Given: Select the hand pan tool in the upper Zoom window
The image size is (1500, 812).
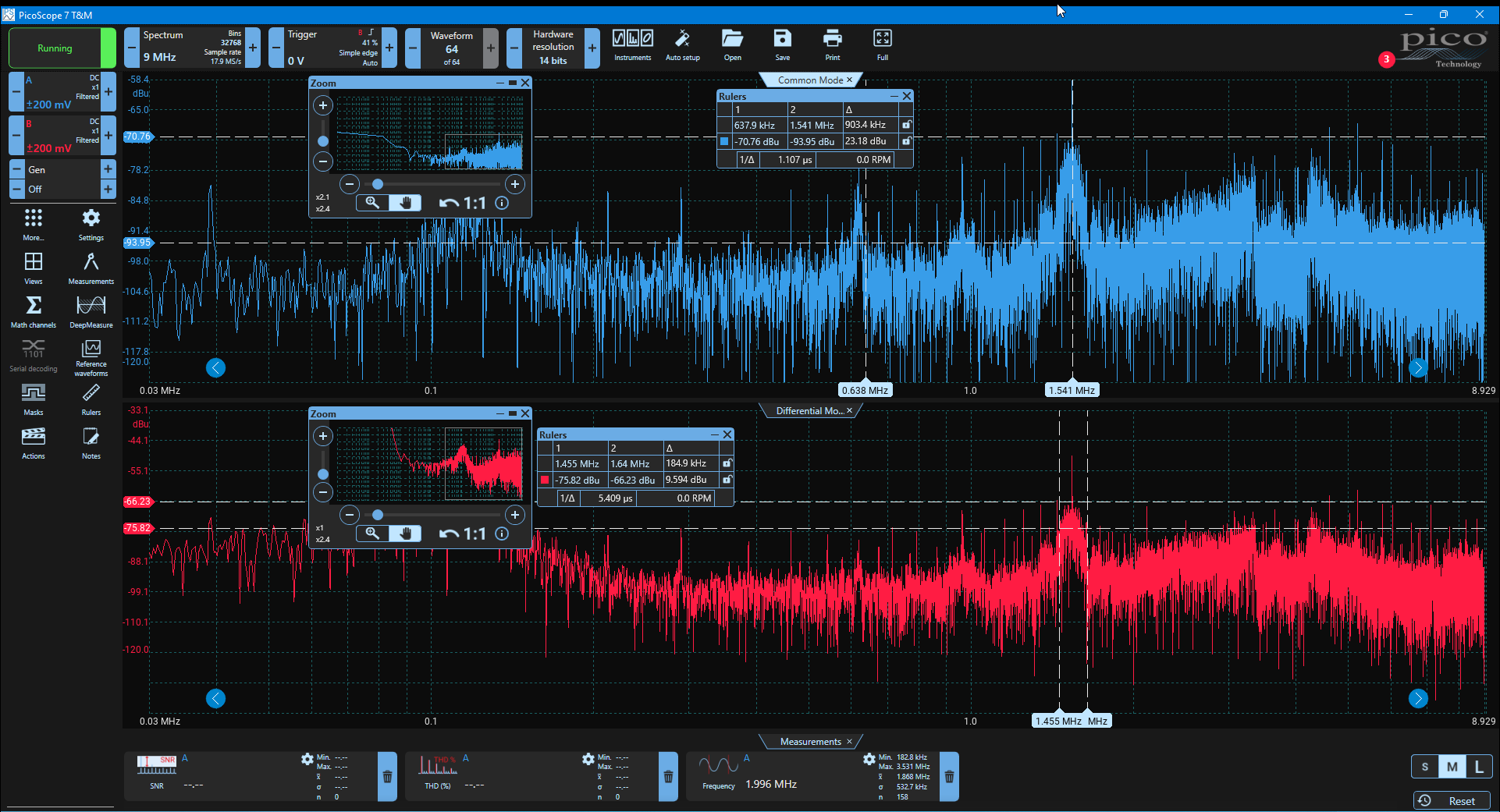Looking at the screenshot, I should point(405,203).
